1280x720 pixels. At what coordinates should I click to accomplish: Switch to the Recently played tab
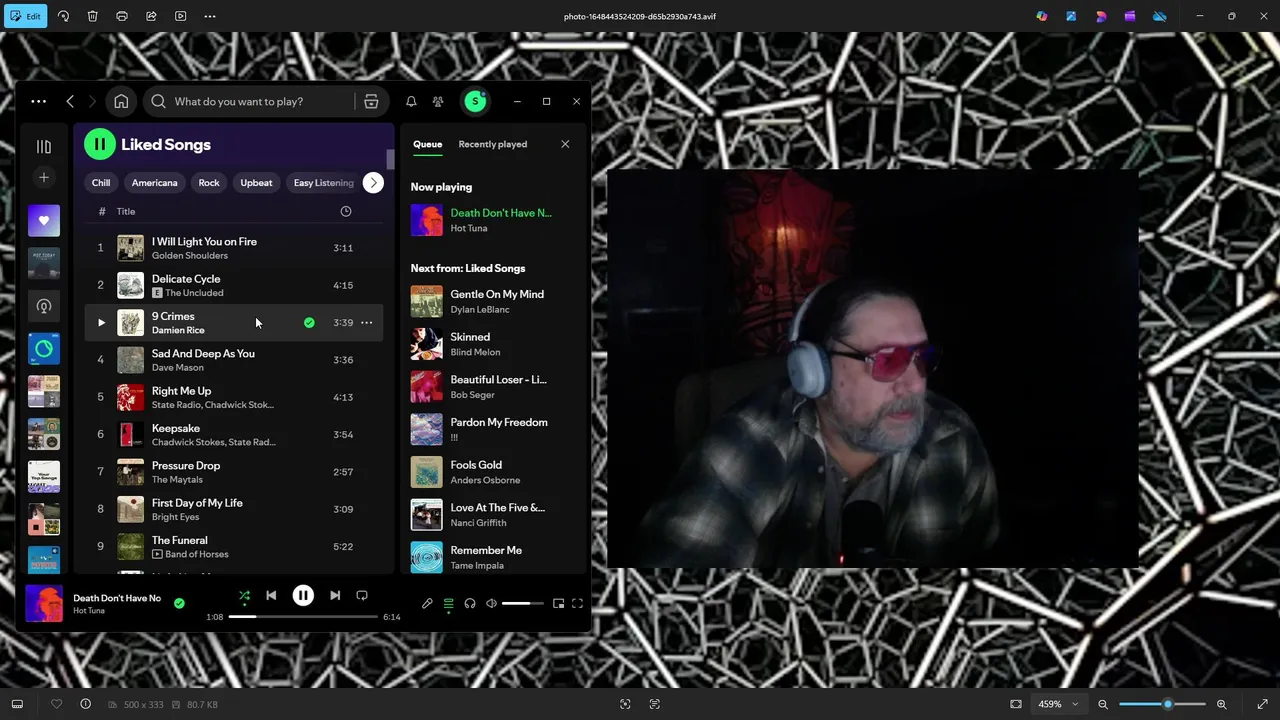tap(492, 144)
